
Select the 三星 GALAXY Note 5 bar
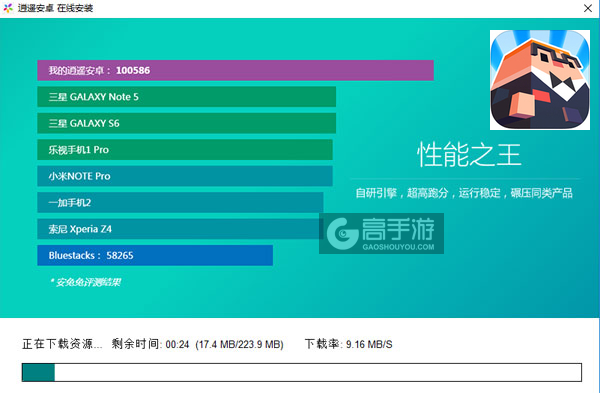click(x=186, y=97)
